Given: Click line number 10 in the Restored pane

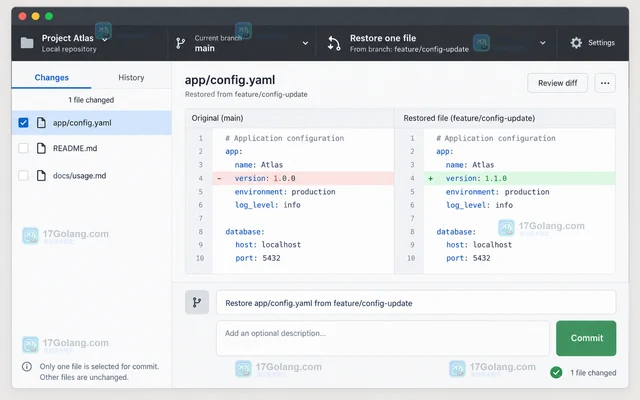Looking at the screenshot, I should [411, 258].
